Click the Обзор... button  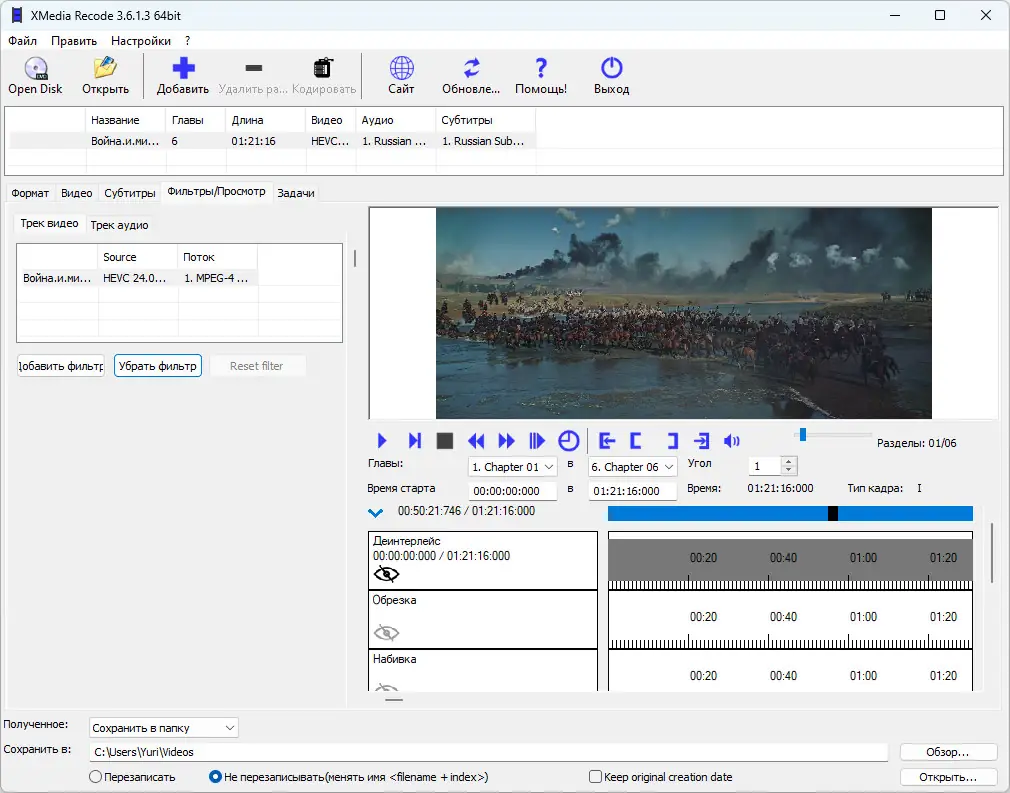tap(948, 752)
